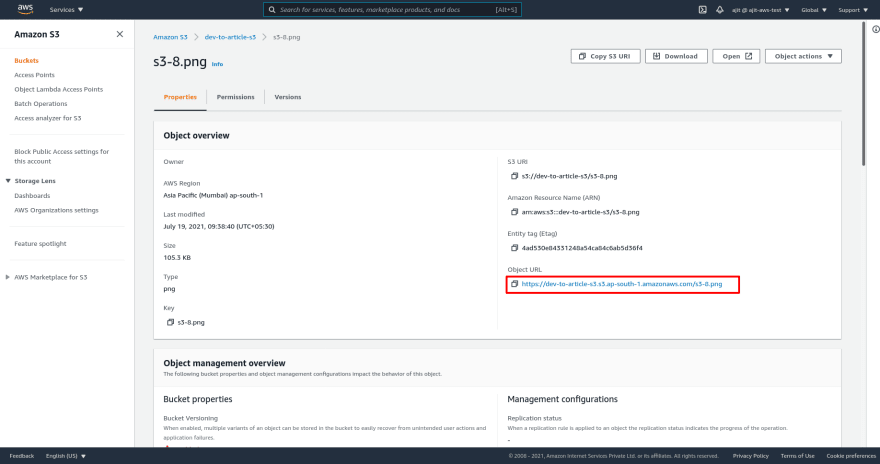Open the account ajit @ ajit-aws-test dropdown
880x464 pixels.
[x=760, y=10]
